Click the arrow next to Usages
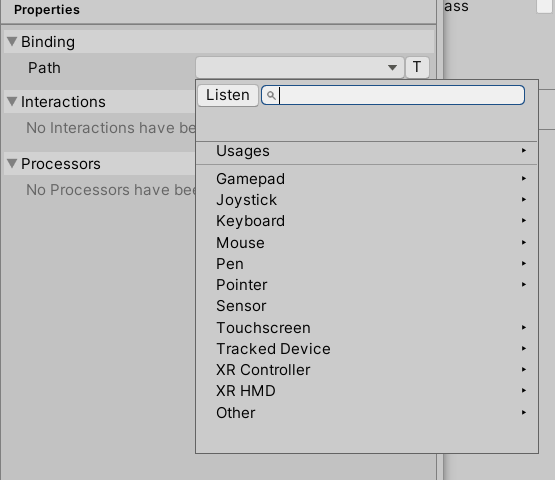The height and width of the screenshot is (480, 555). click(524, 150)
